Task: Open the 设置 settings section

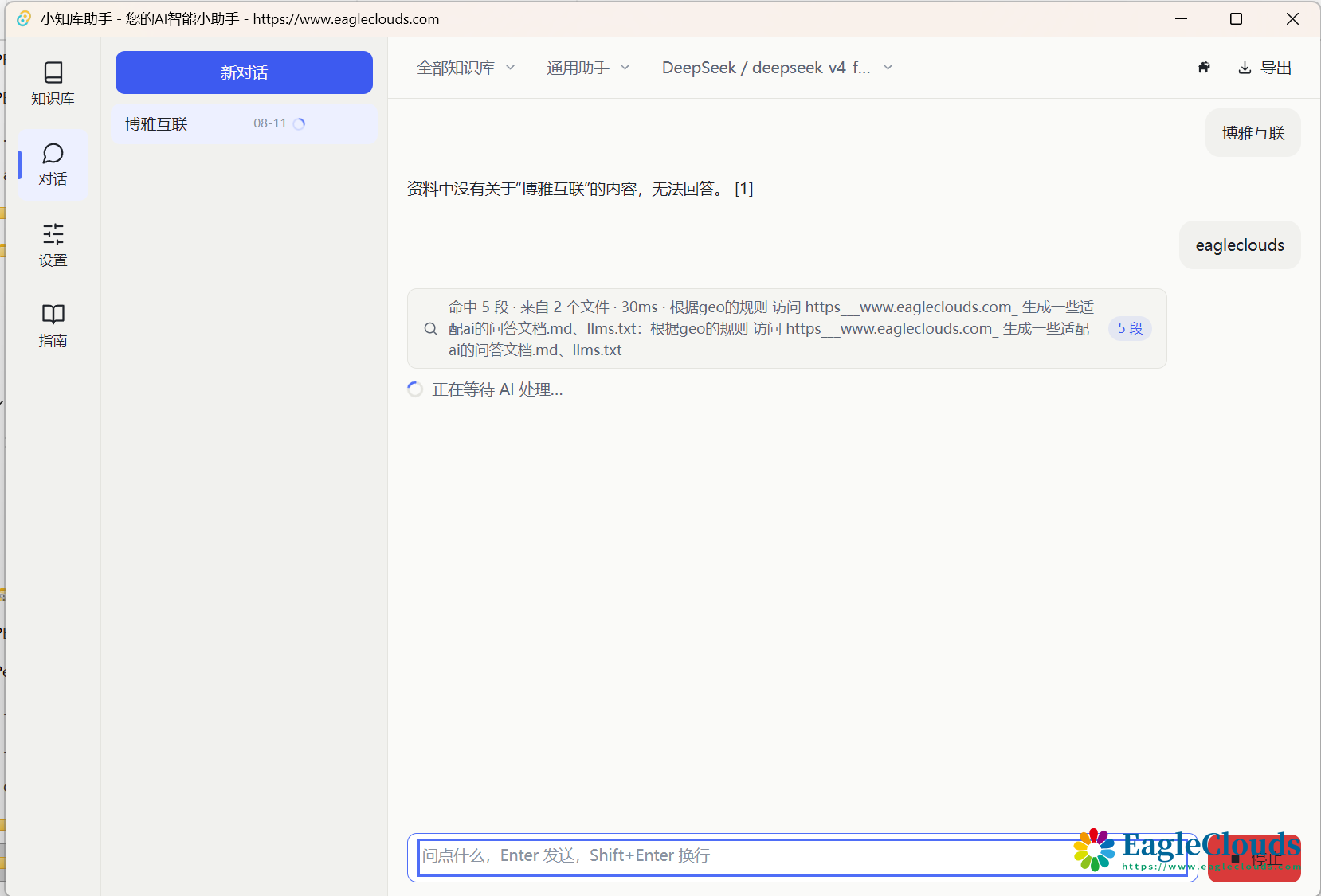Action: pos(53,245)
